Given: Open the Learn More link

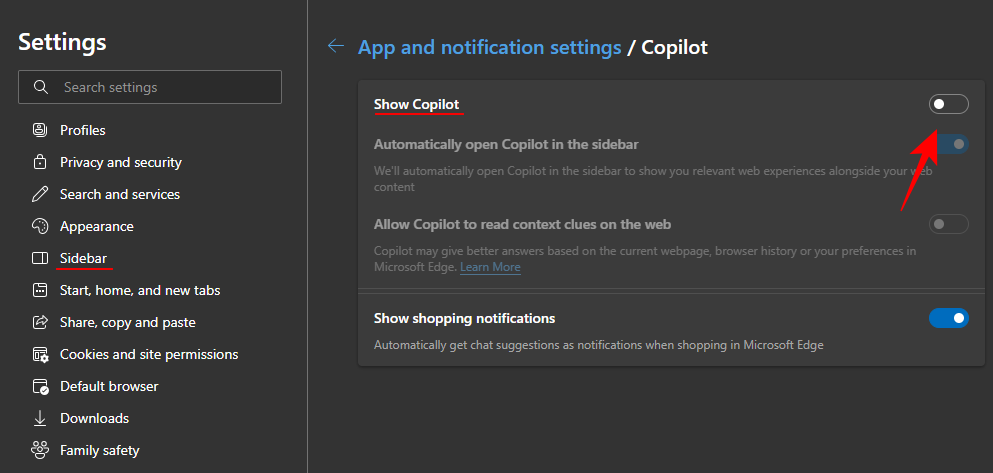Looking at the screenshot, I should (490, 267).
